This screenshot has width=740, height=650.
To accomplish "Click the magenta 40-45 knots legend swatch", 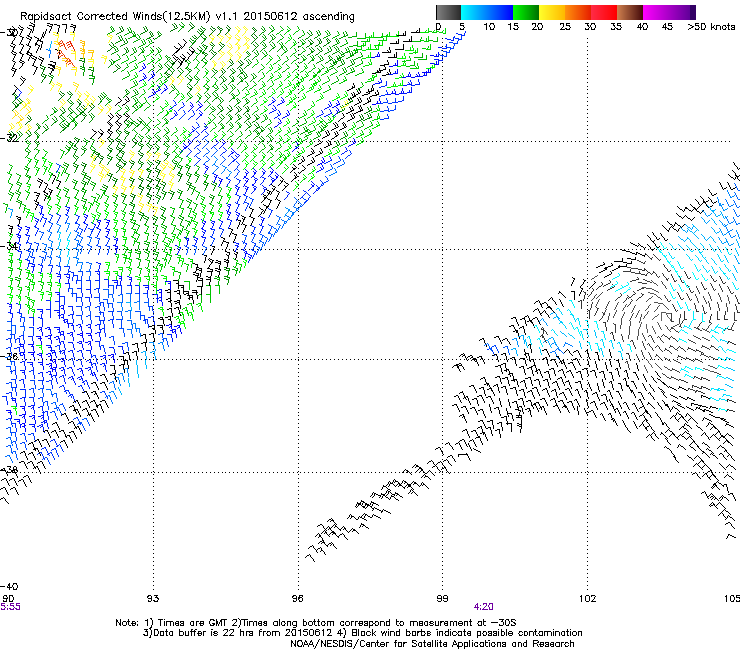I will click(x=656, y=12).
